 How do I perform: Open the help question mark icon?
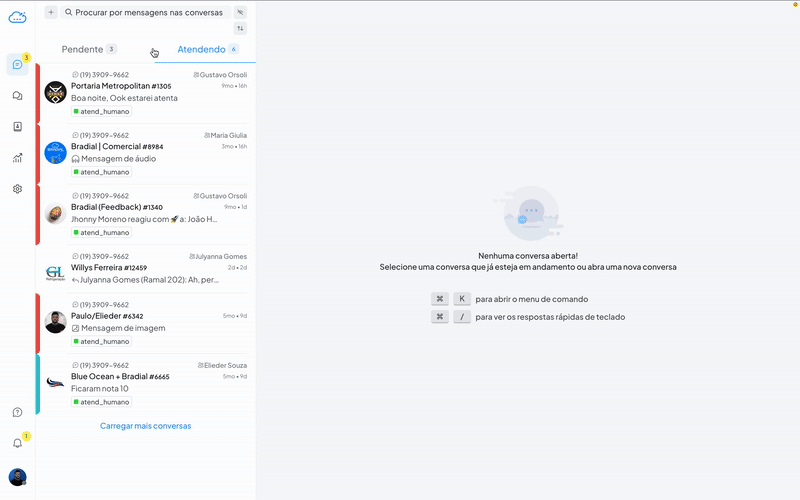point(17,412)
